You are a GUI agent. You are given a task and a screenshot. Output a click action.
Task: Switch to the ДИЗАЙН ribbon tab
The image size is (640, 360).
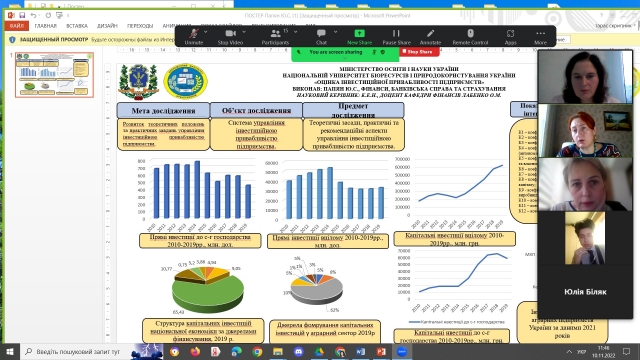coord(107,26)
